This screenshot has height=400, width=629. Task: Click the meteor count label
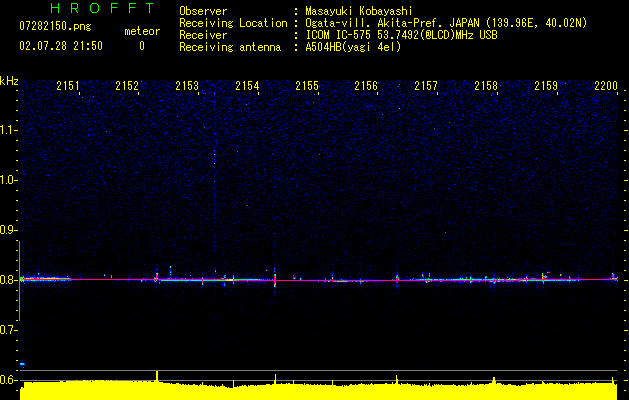[x=142, y=31]
